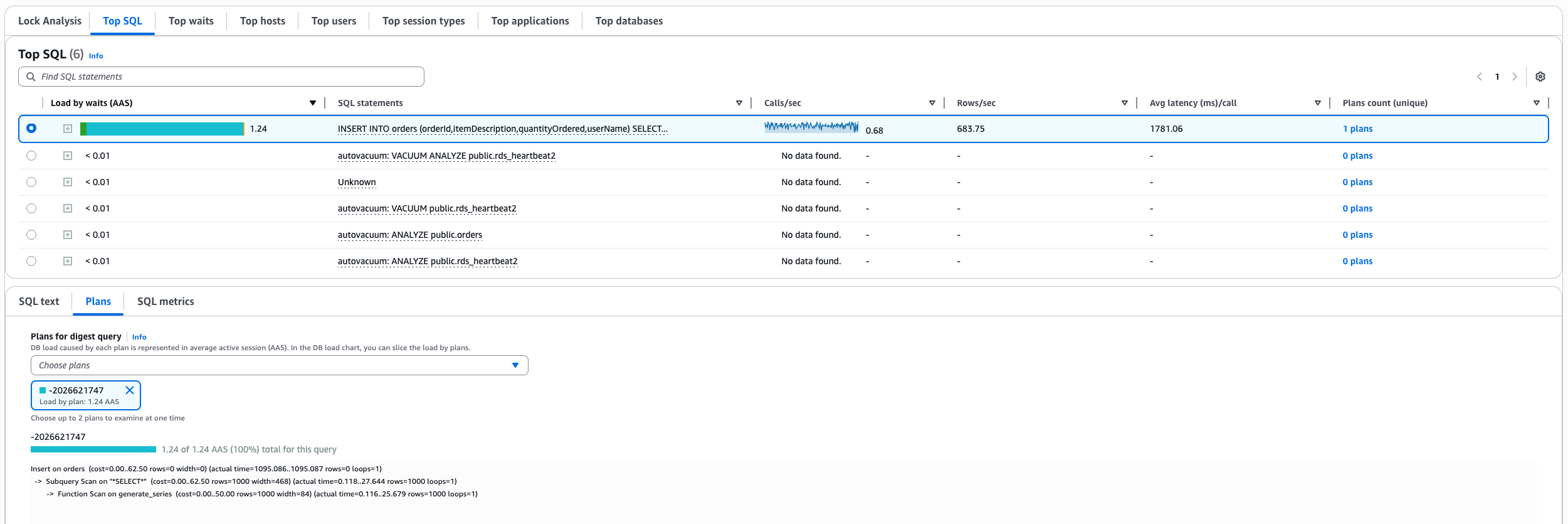
Task: Expand the INSERT INTO orders row
Action: [x=68, y=129]
